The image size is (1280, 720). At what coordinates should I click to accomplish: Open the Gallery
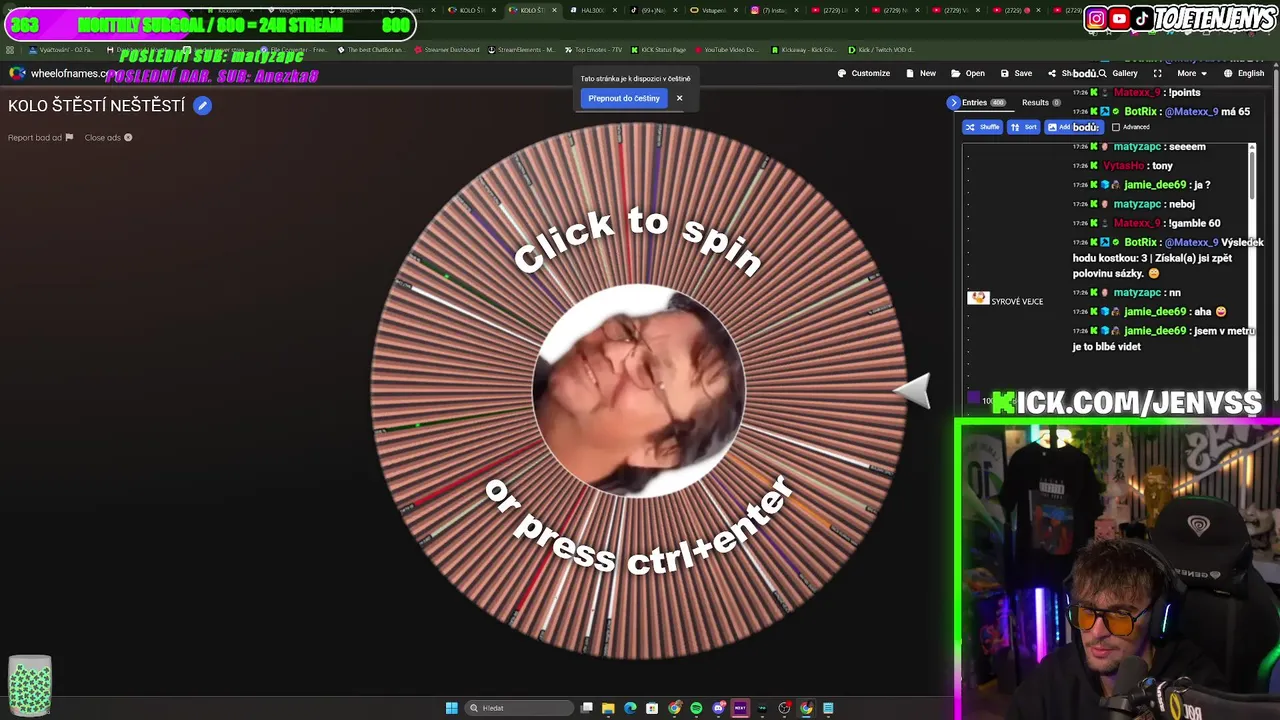click(x=1118, y=73)
